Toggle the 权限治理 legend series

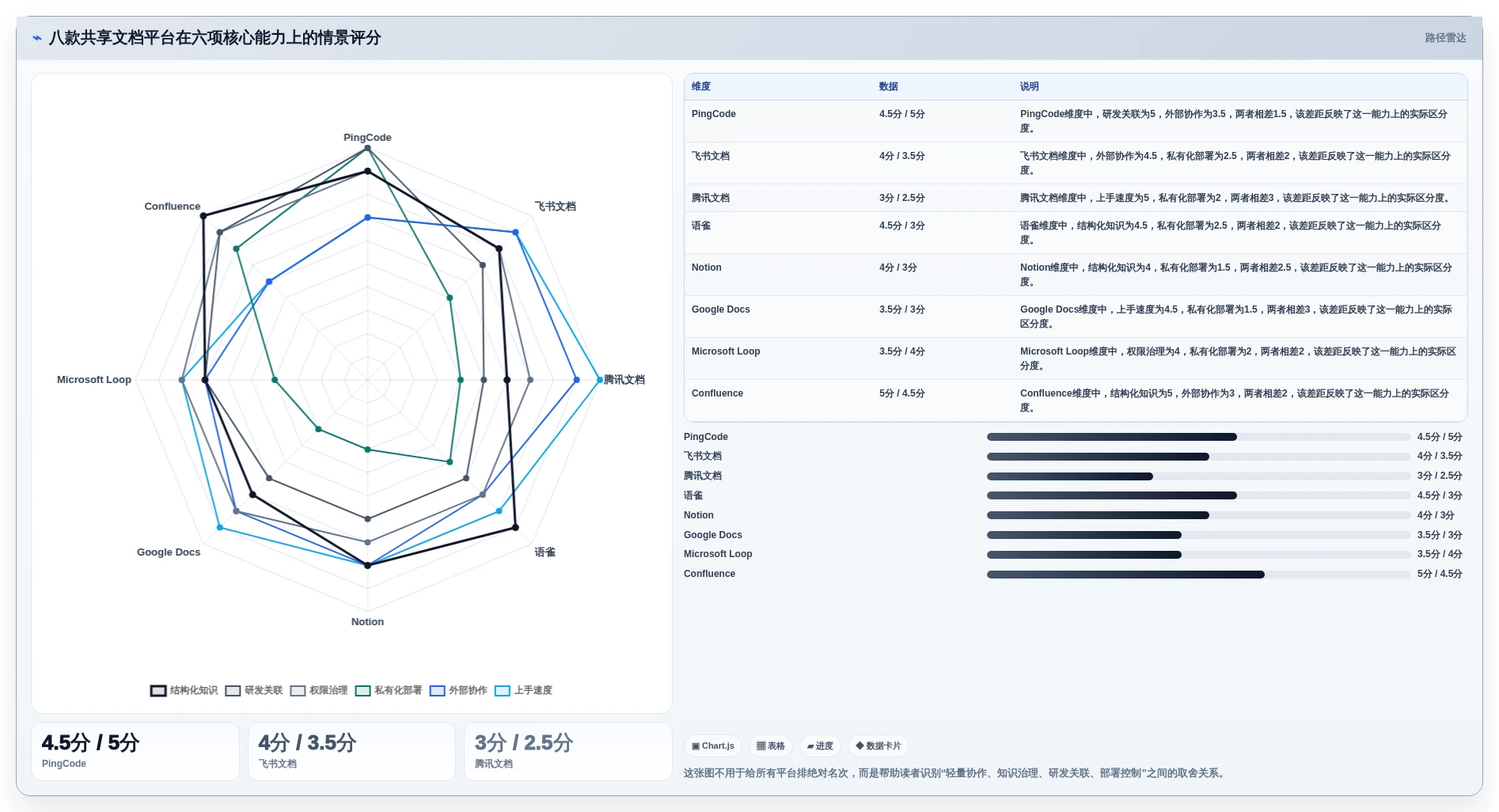pos(319,690)
